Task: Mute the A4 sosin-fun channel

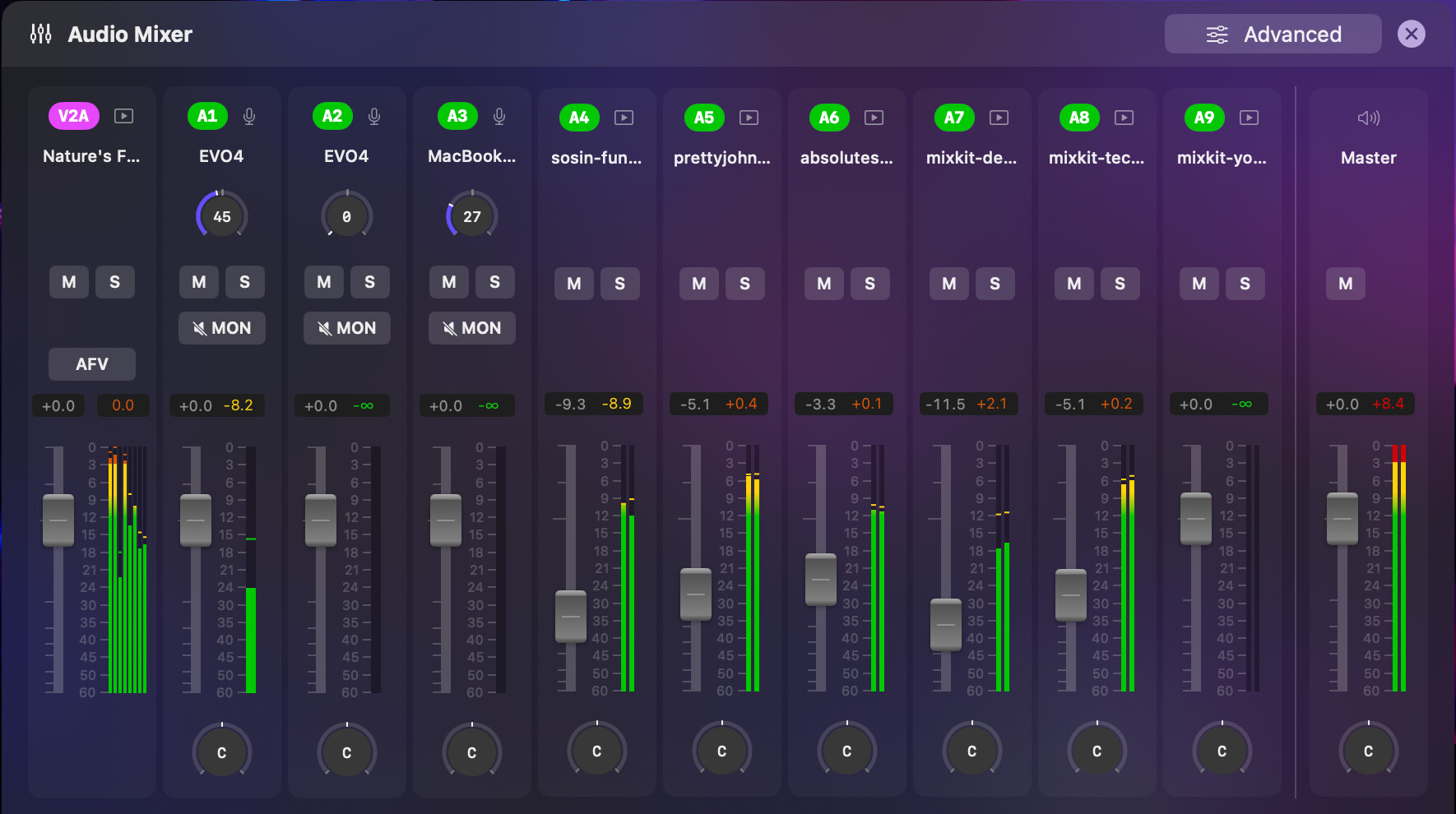Action: coord(574,284)
